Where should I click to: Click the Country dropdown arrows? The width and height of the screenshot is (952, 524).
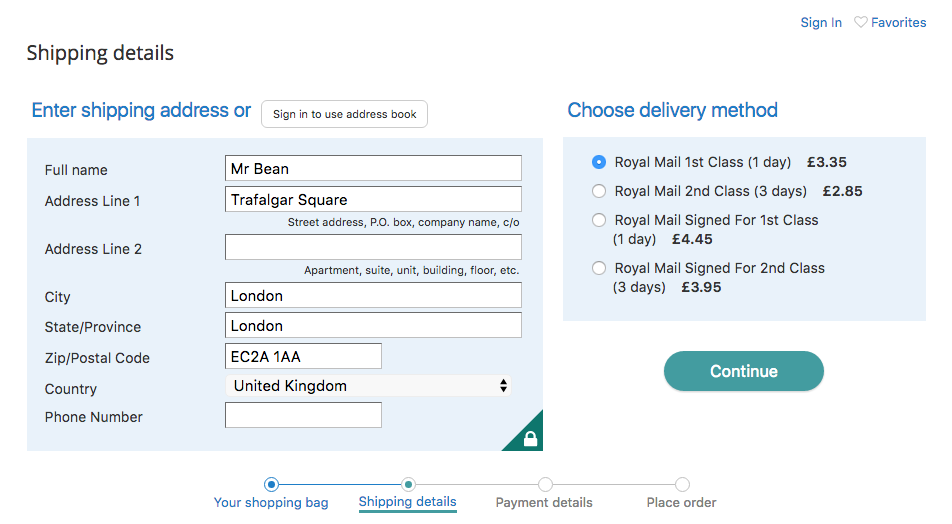pos(503,386)
